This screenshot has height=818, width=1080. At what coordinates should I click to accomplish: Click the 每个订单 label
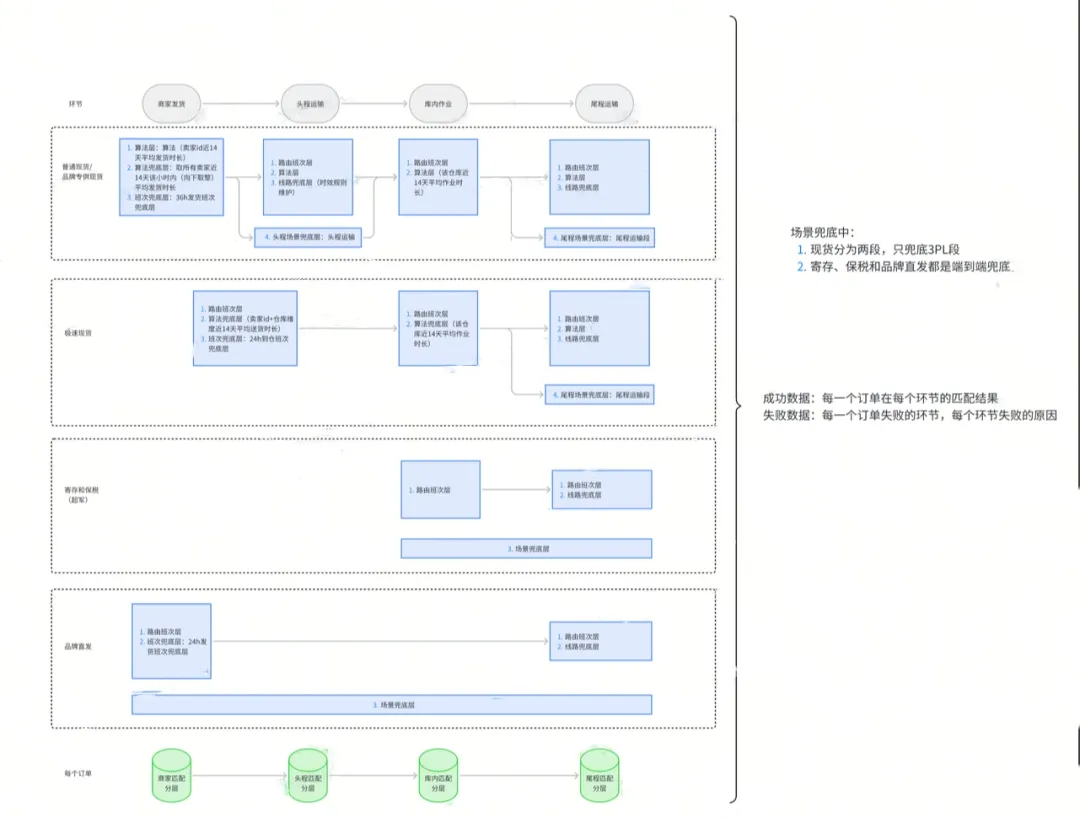coord(78,773)
